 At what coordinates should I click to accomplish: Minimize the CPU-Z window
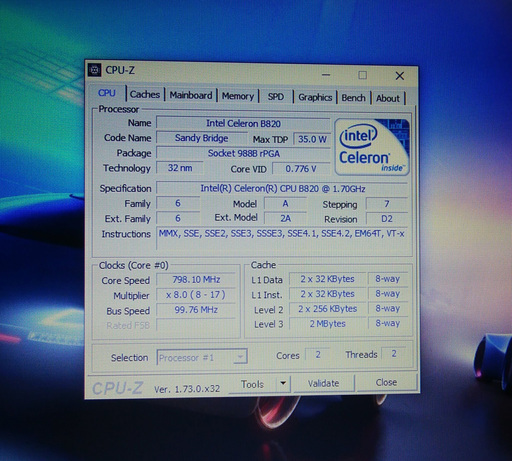coord(326,75)
